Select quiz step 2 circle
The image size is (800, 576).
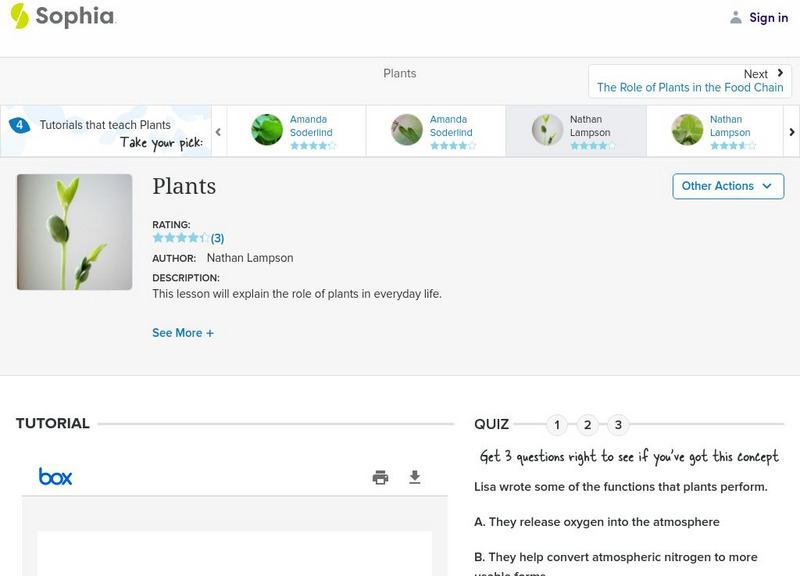coord(588,424)
